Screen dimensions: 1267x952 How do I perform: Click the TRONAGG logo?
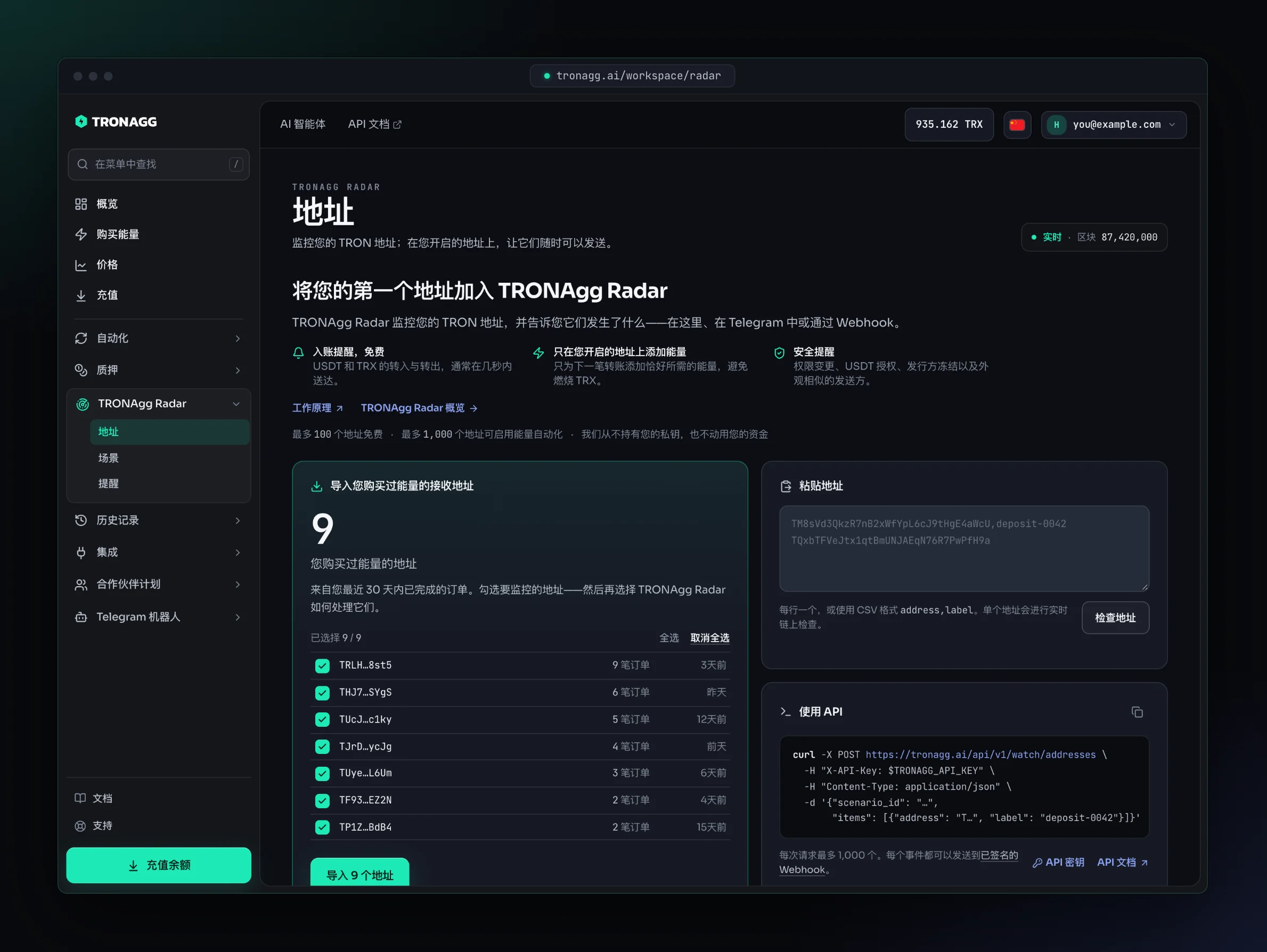(116, 121)
